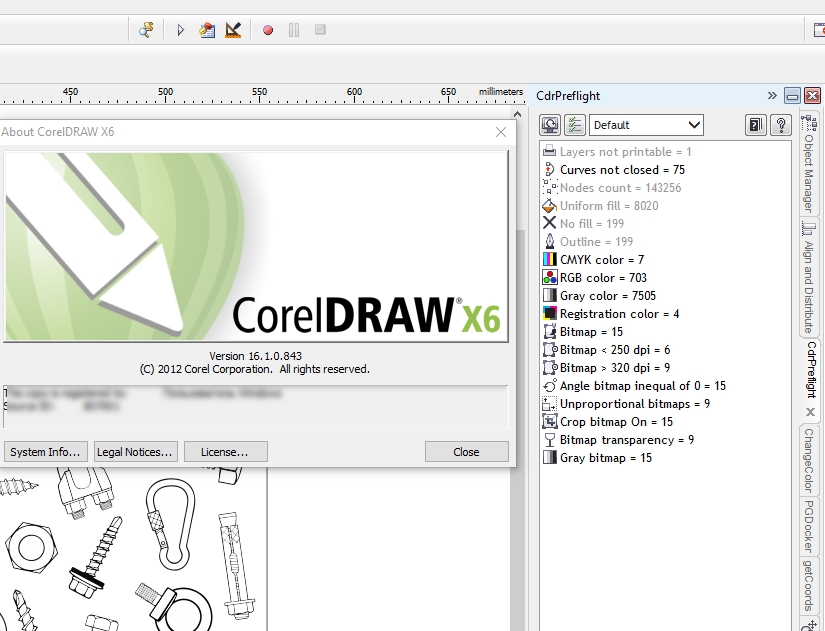Open the getCoords docker tab
This screenshot has width=825, height=631.
pyautogui.click(x=809, y=586)
